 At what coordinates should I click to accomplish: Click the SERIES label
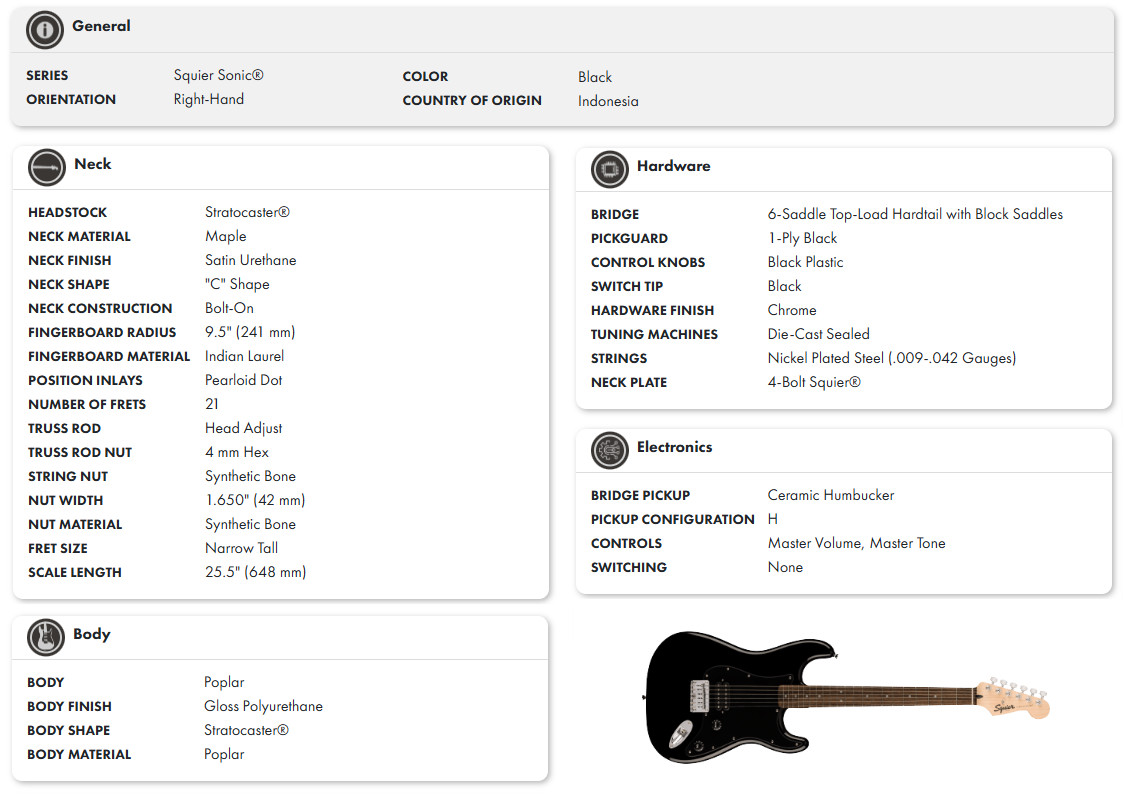pos(47,75)
